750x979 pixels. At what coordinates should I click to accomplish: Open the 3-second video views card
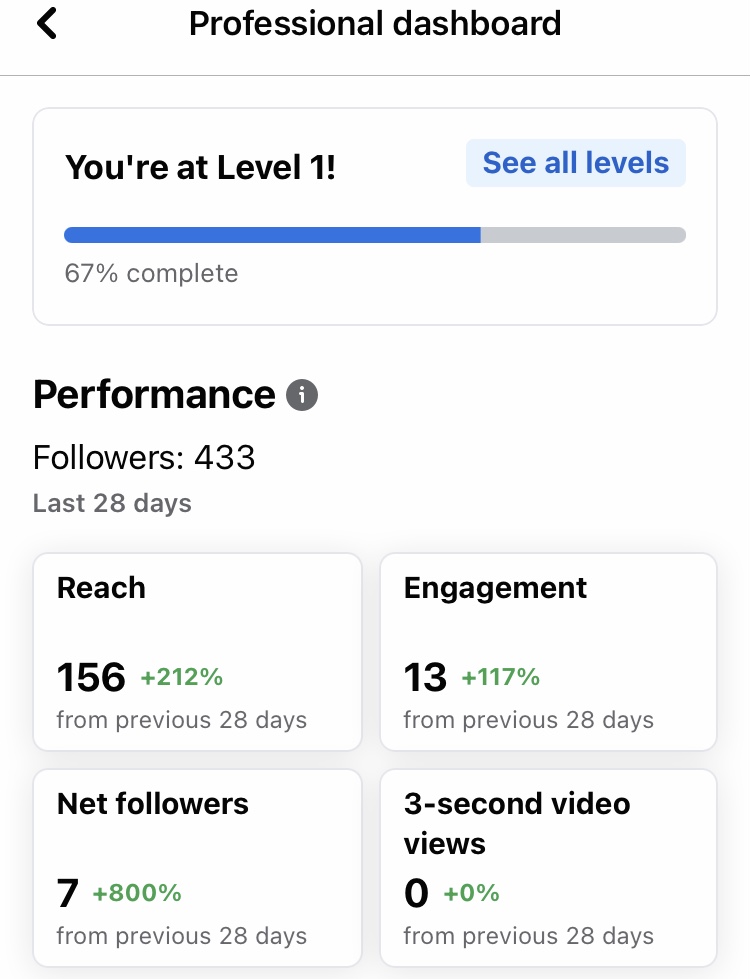pyautogui.click(x=548, y=868)
